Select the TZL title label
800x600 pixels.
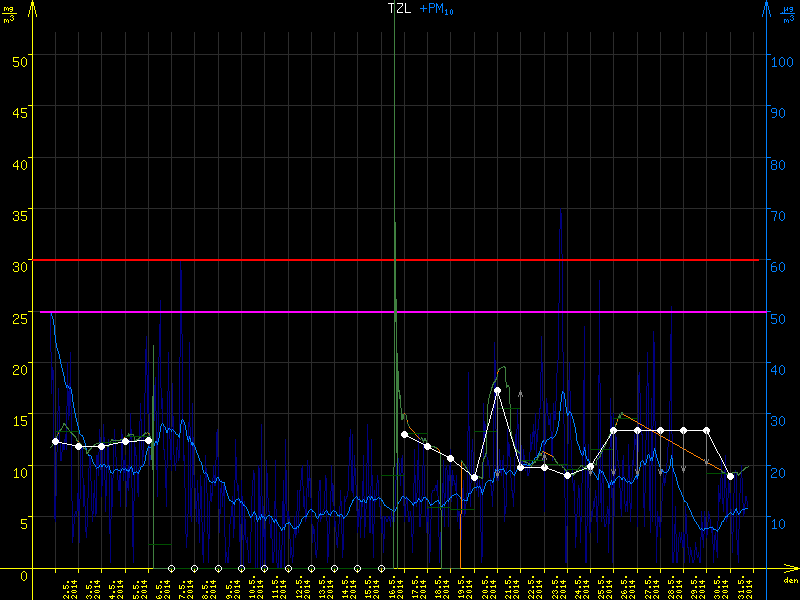click(x=399, y=8)
